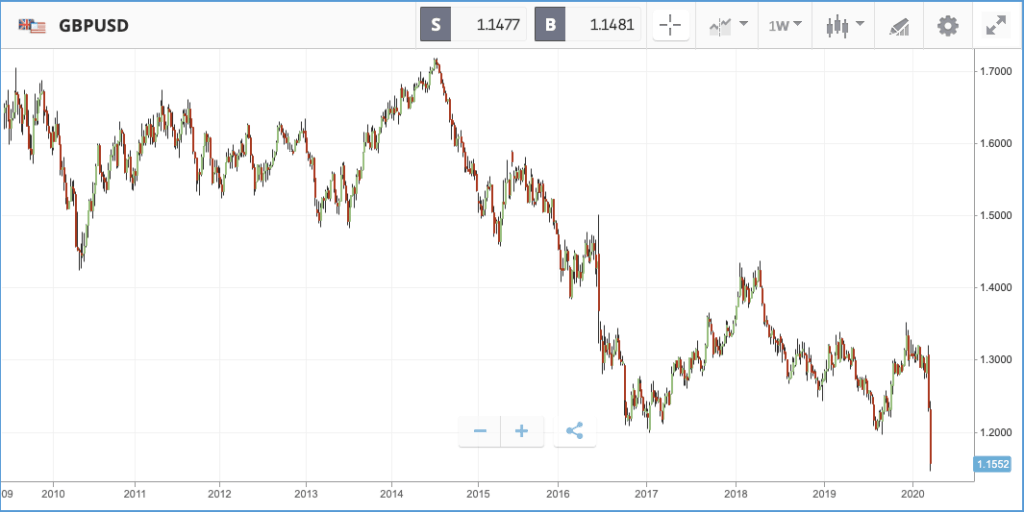1024x512 pixels.
Task: Expand chart to full screen
Action: coord(996,26)
